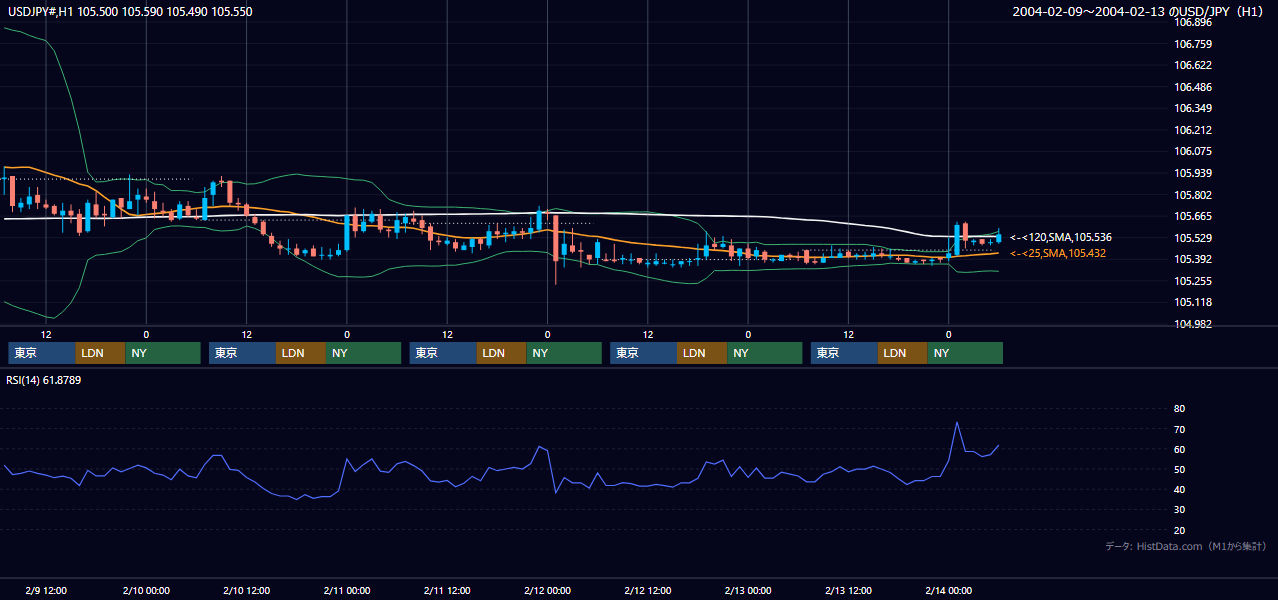Screen dimensions: 1278x600
Task: Click price axis label 106.075
Action: point(1192,151)
